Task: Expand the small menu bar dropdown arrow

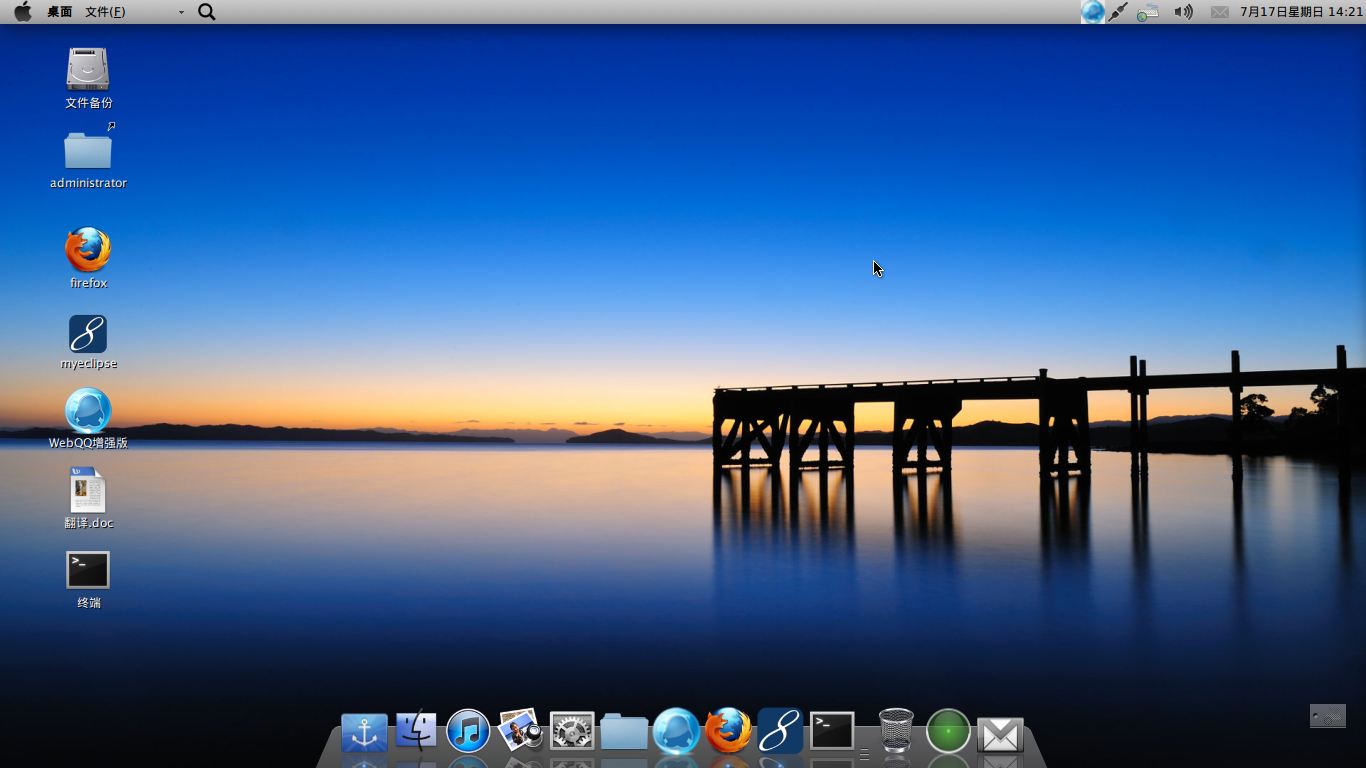Action: coord(181,12)
